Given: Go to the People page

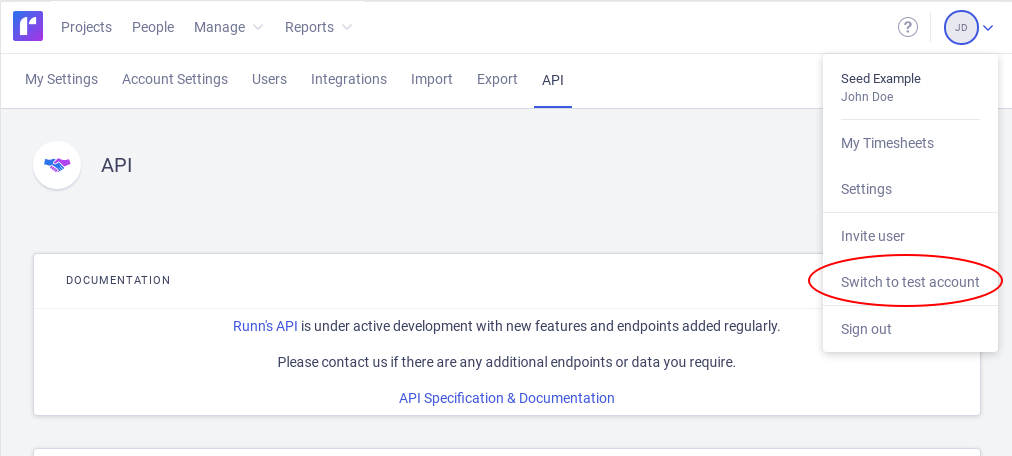Looking at the screenshot, I should (153, 27).
